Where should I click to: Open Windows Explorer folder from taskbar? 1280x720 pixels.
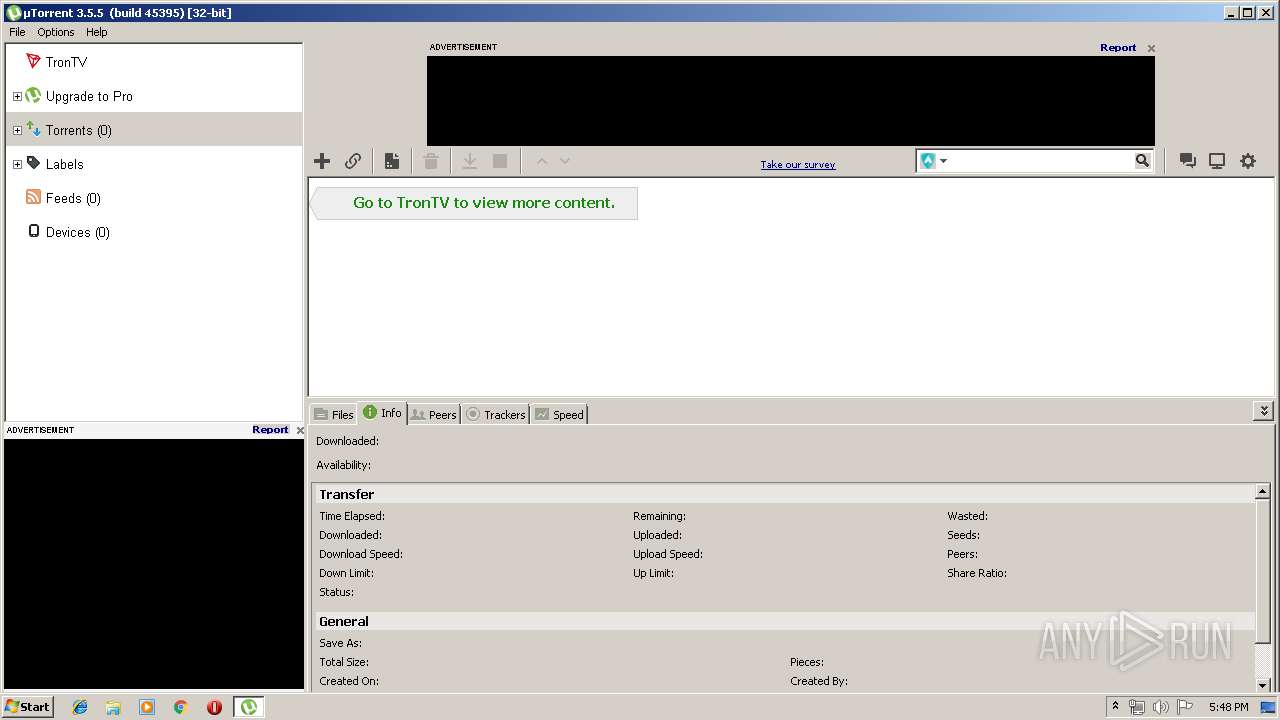pos(113,707)
